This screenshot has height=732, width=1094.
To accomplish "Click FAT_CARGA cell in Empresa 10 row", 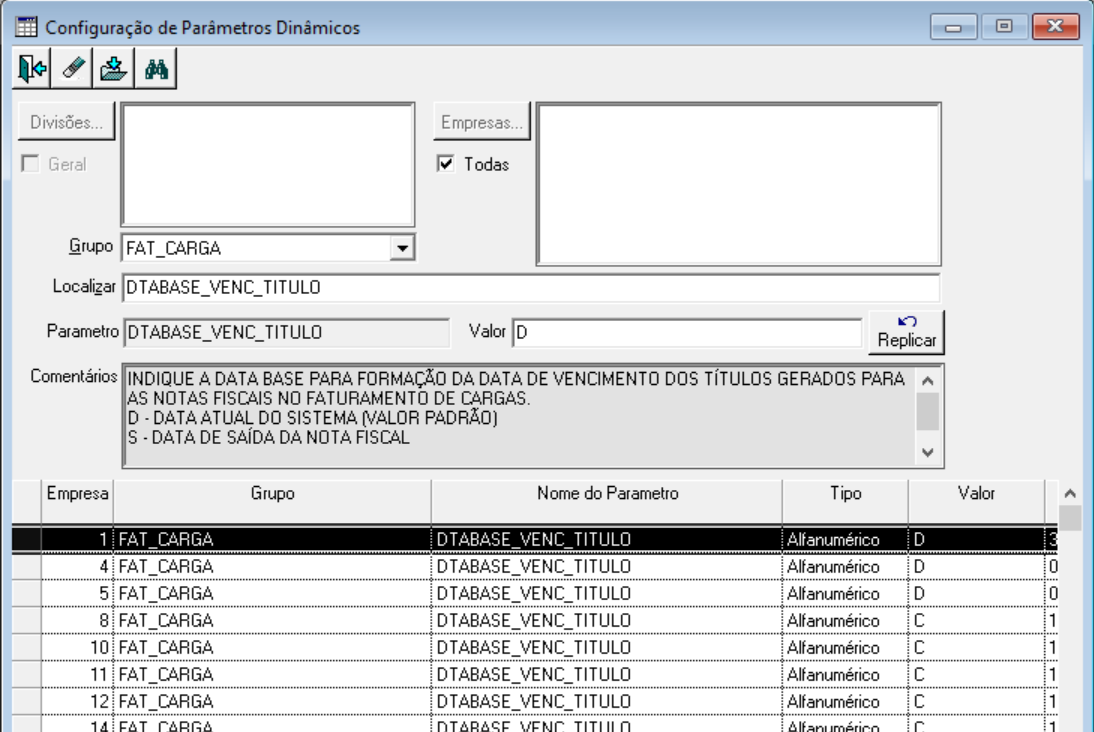I will click(x=272, y=648).
